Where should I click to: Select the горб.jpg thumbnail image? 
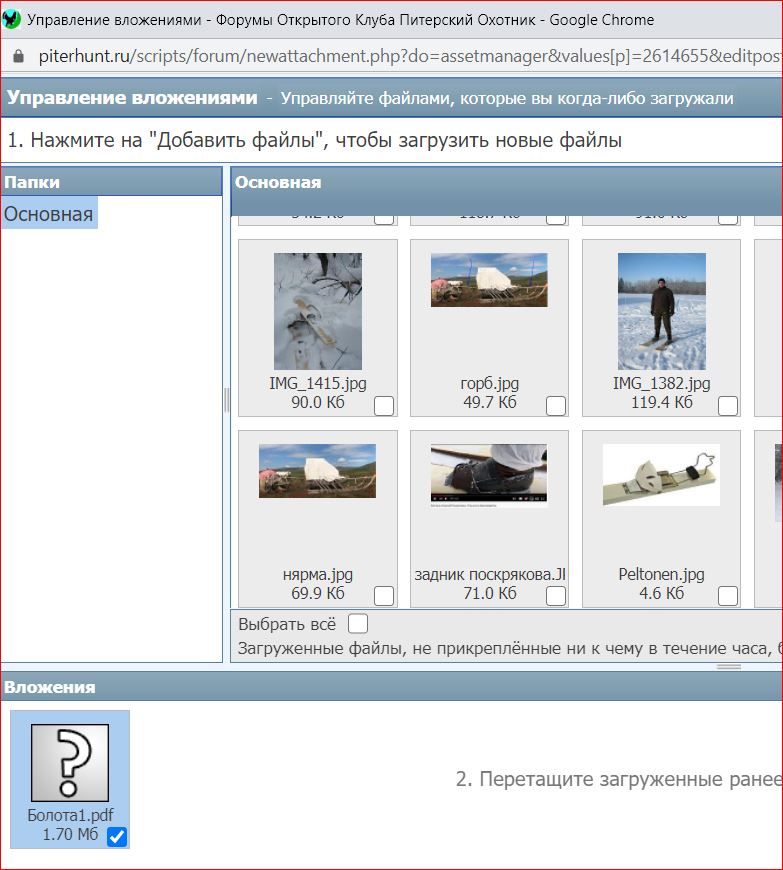(489, 280)
